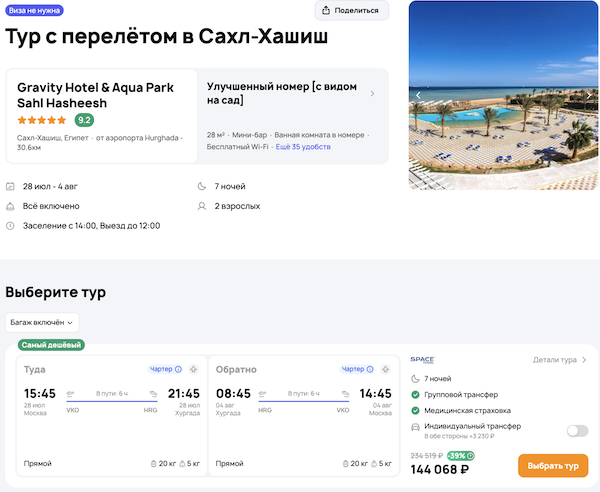Click the Поделиться share button
600x492 pixels.
pyautogui.click(x=351, y=11)
